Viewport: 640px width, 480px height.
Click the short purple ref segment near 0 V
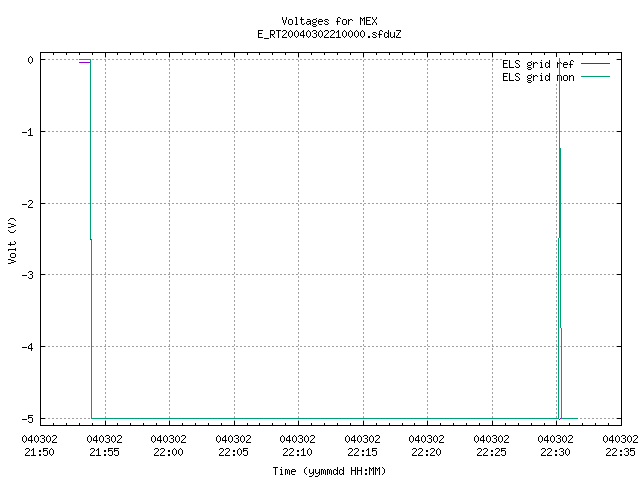pyautogui.click(x=84, y=62)
